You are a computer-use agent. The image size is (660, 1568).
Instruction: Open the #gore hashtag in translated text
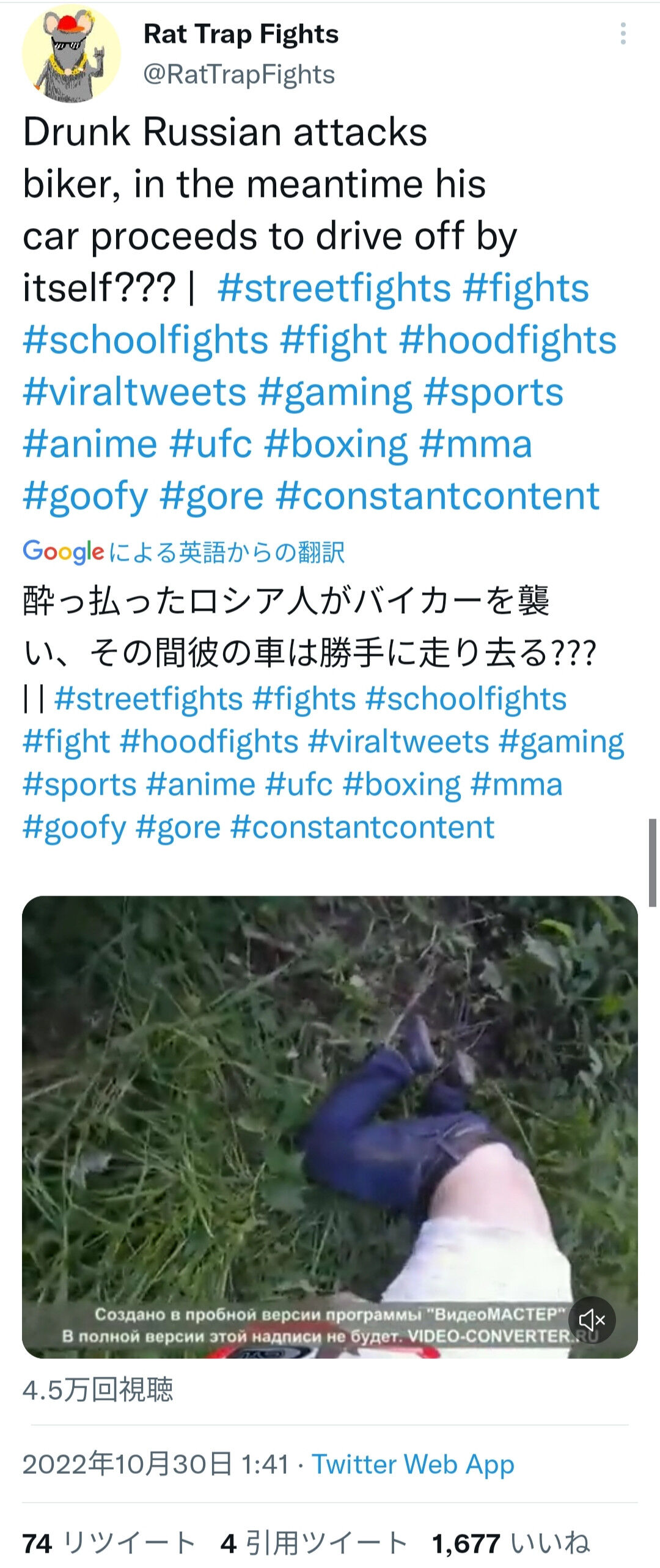pyautogui.click(x=178, y=828)
